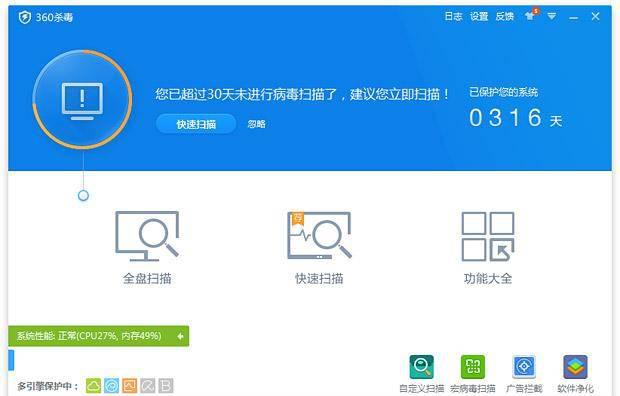This screenshot has width=620, height=396.
Task: Open 软件净化 software cleanup tool
Action: click(x=575, y=373)
